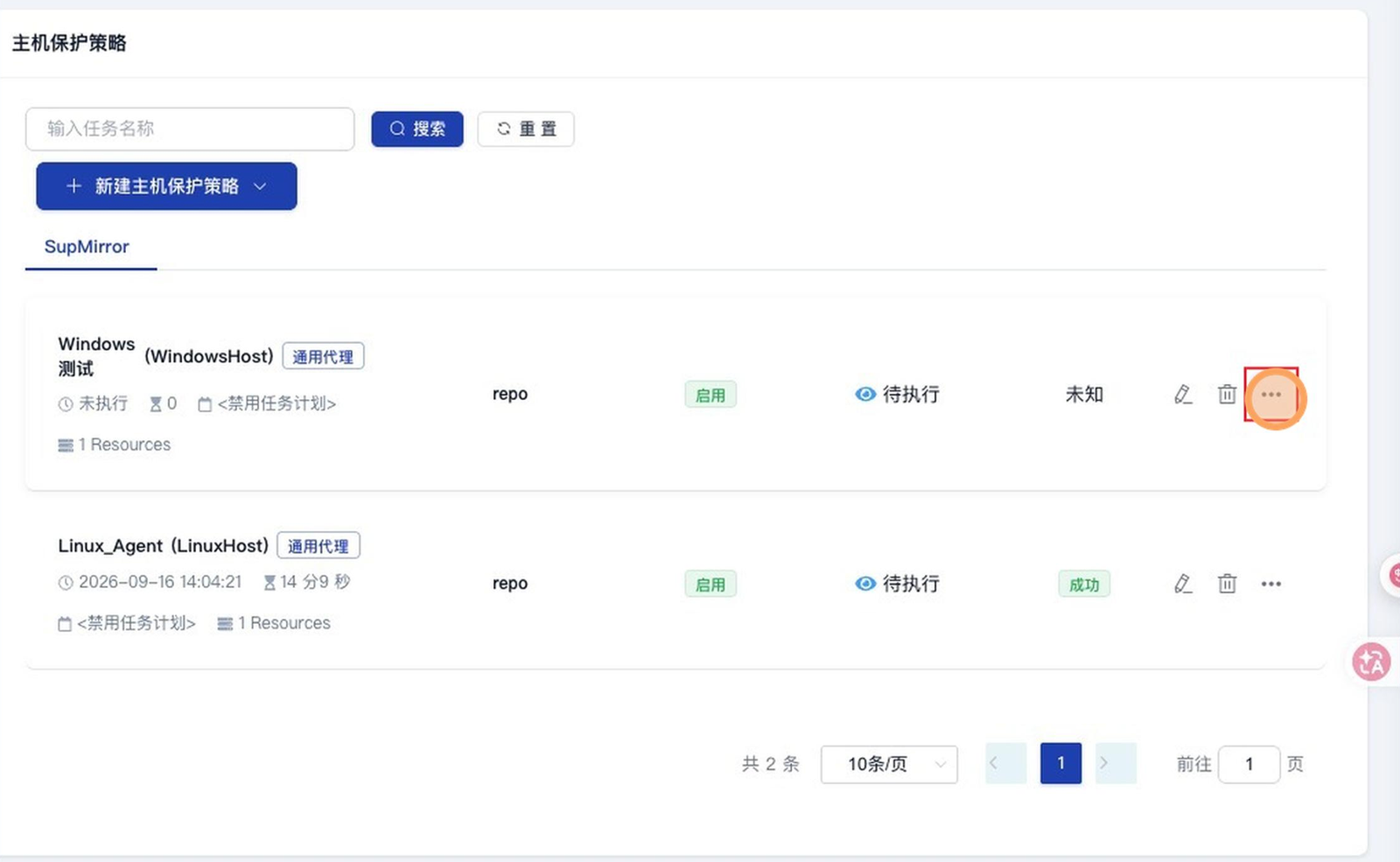Click the calendar icon in the Windows测试 row
This screenshot has width=1400, height=862.
pyautogui.click(x=205, y=404)
